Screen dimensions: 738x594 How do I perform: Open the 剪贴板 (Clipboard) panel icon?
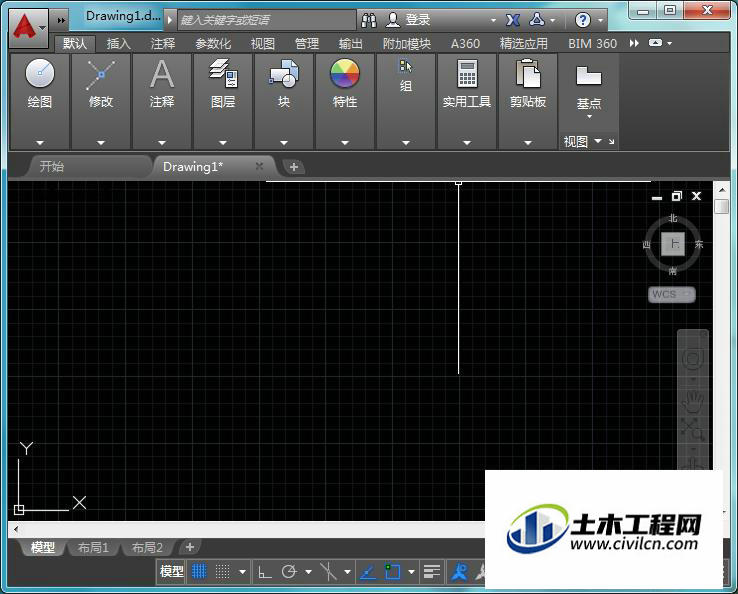(x=528, y=73)
